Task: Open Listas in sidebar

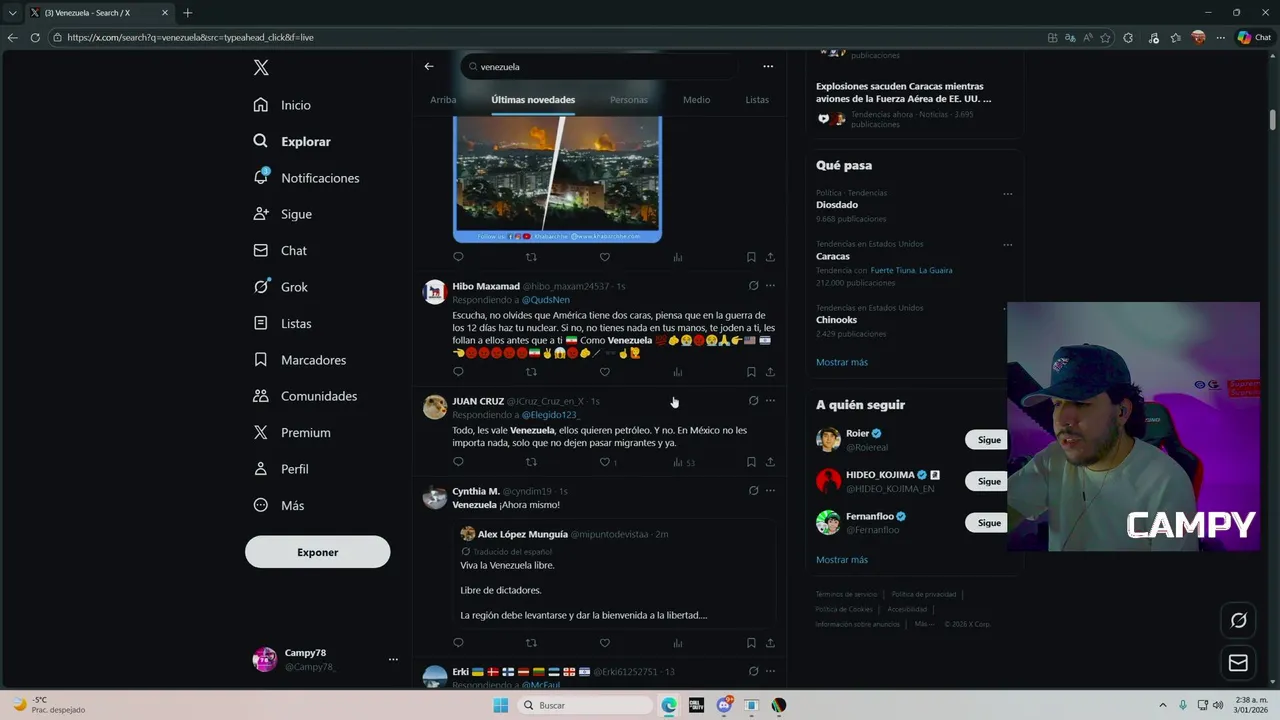Action: point(282,323)
